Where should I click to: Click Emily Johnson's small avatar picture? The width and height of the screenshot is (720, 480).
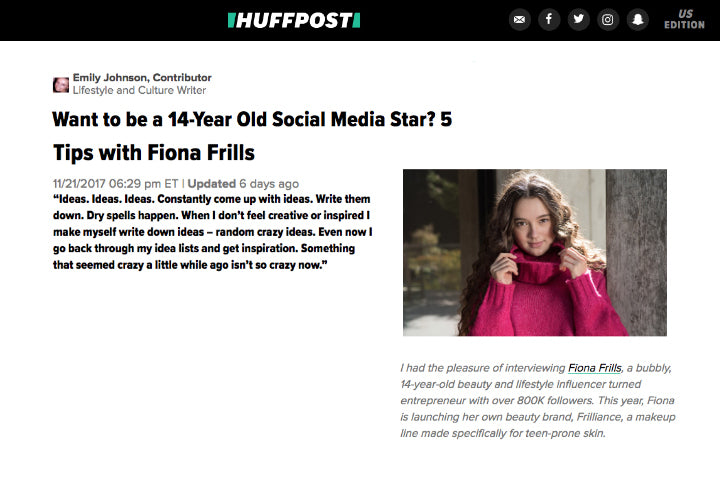(x=61, y=85)
